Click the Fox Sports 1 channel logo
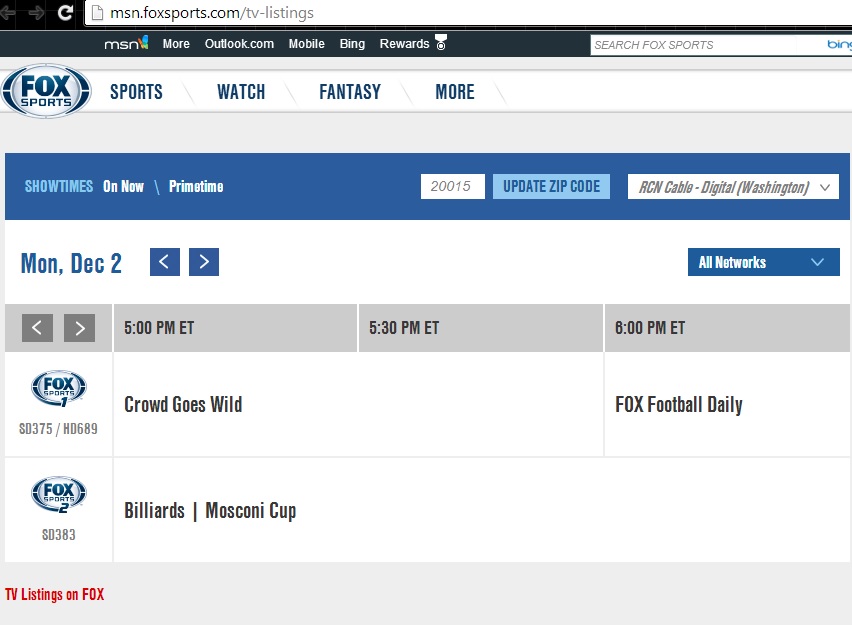852x625 pixels. pos(59,389)
